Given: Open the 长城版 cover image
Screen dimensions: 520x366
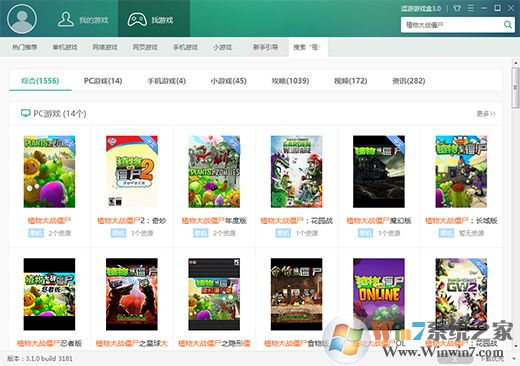Looking at the screenshot, I should coord(461,171).
